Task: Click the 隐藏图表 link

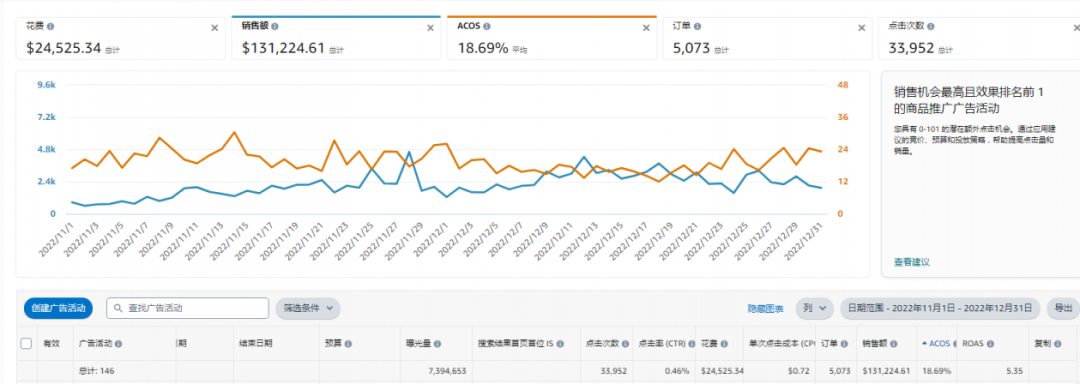Action: [x=766, y=308]
